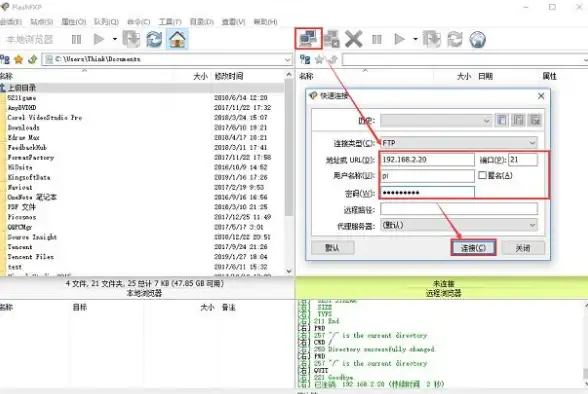Select the Downloads folder in local list
This screenshot has height=394, width=588.
tap(23, 127)
